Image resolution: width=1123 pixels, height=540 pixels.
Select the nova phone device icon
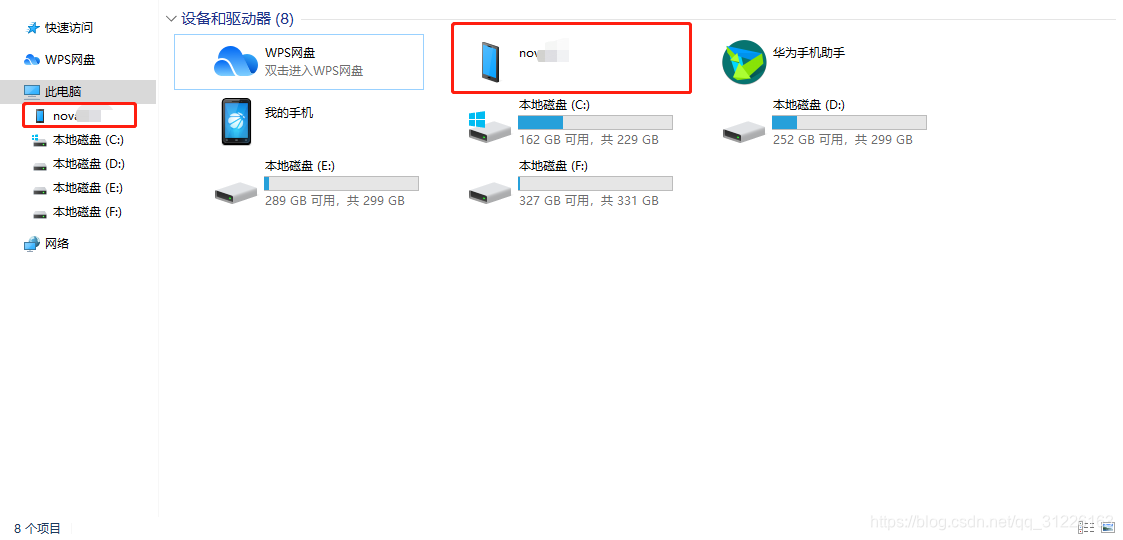pos(490,62)
